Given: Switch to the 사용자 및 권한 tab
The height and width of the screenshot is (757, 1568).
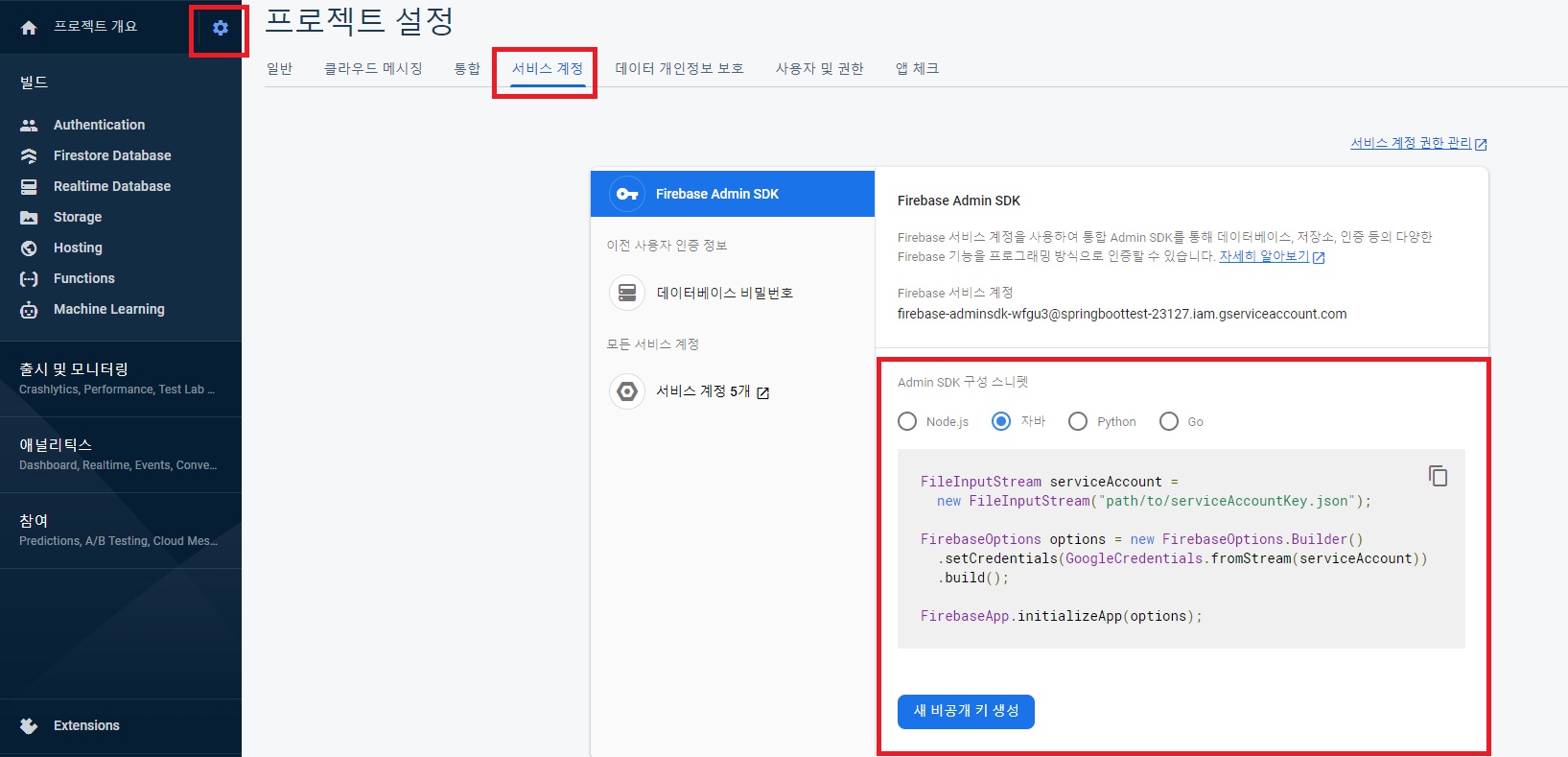Looking at the screenshot, I should [820, 68].
